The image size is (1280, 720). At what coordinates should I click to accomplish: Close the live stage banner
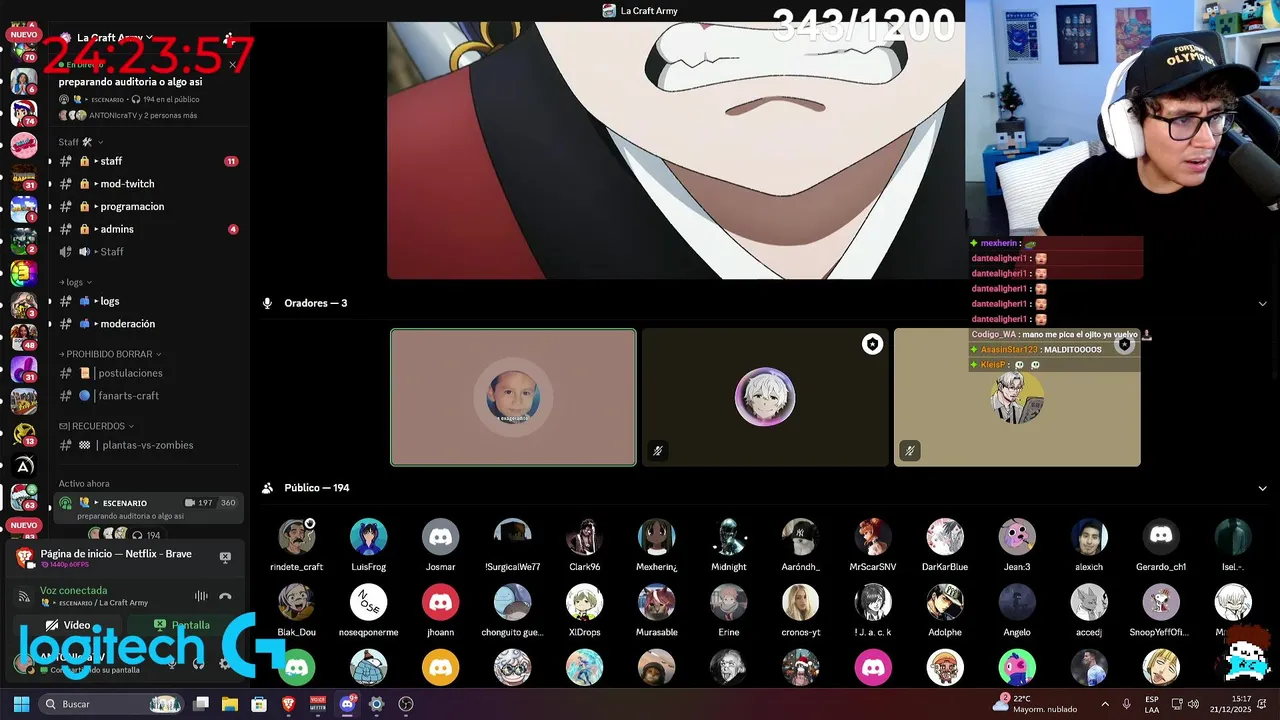coord(232,65)
